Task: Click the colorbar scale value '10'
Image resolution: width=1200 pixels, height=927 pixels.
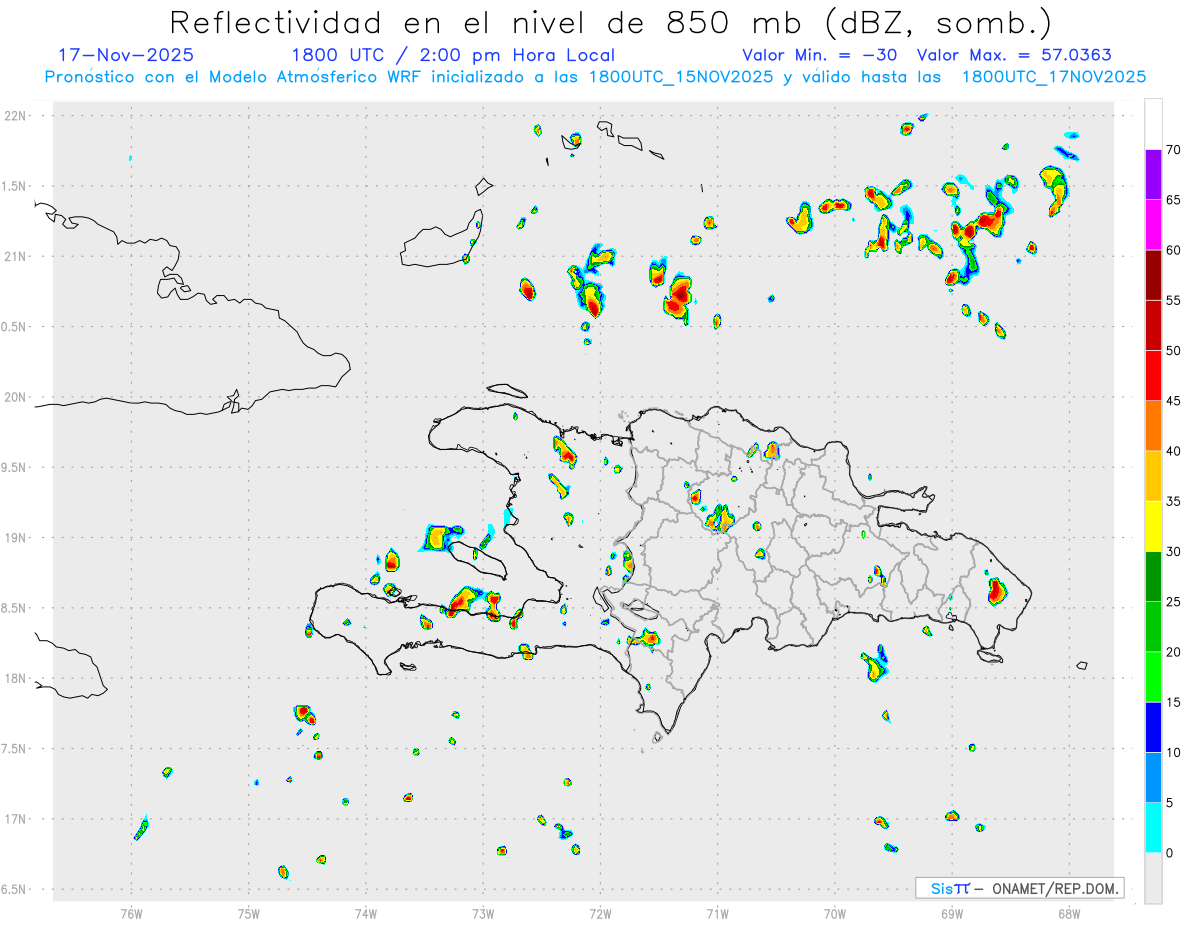Action: pyautogui.click(x=1174, y=753)
